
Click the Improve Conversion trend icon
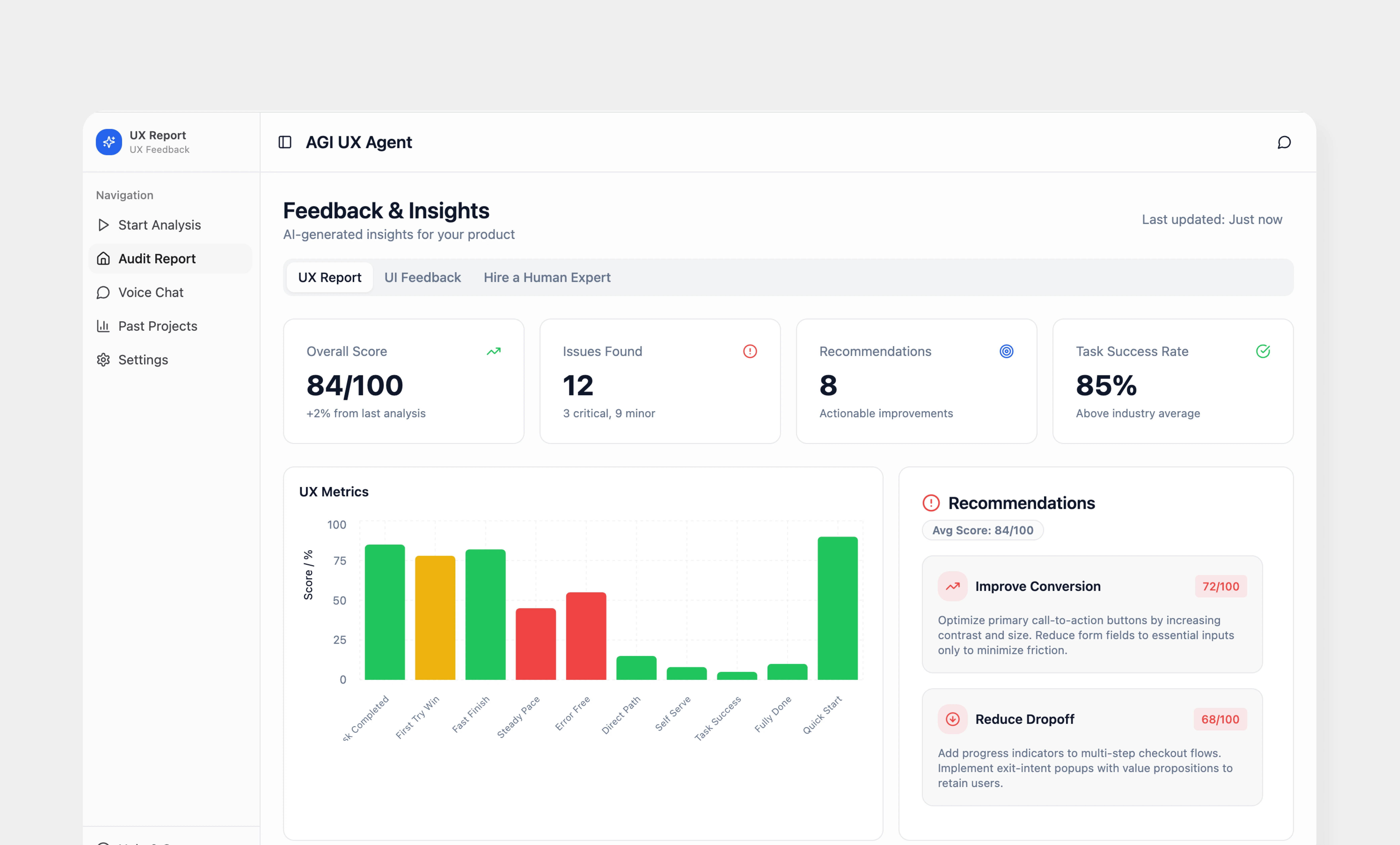(952, 586)
